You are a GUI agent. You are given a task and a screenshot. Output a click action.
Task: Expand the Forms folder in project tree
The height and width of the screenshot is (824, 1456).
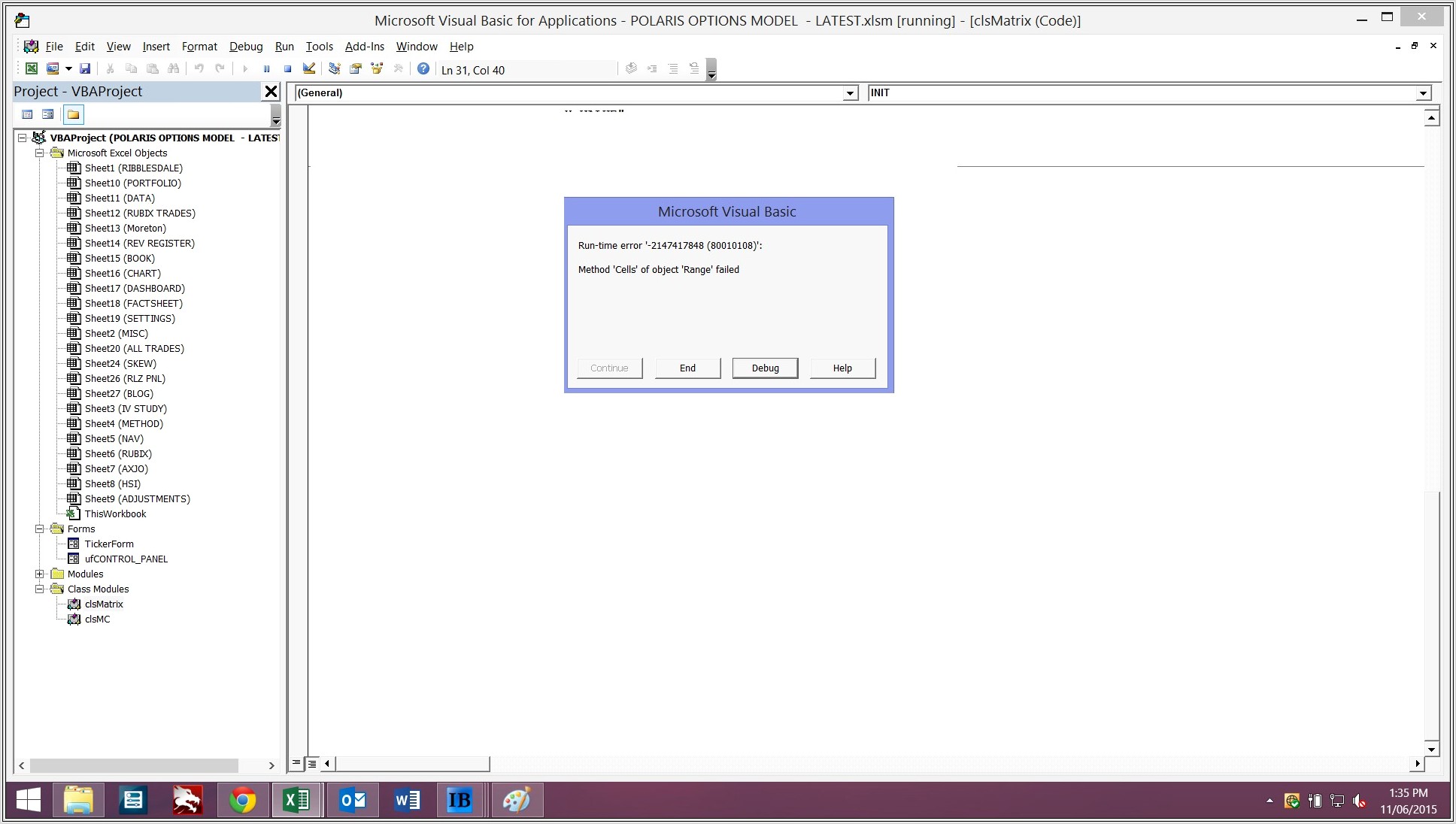click(x=40, y=528)
